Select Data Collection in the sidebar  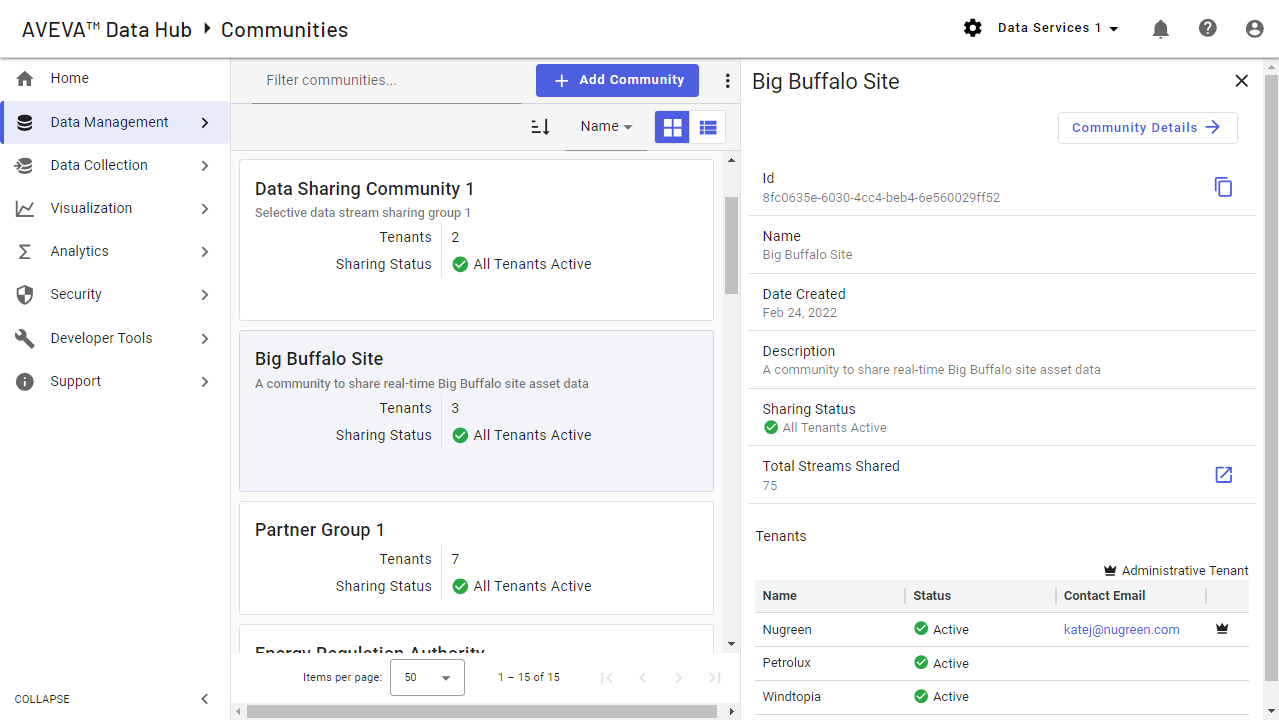coord(115,165)
